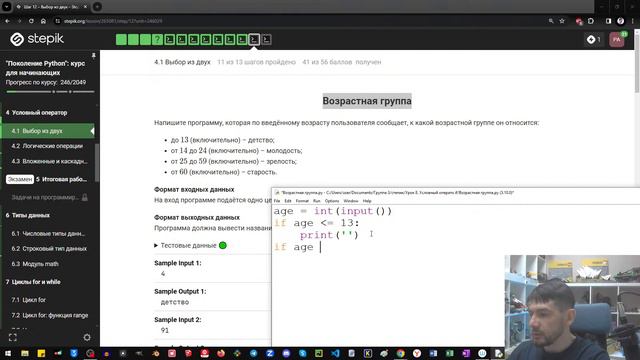This screenshot has width=640, height=360.
Task: Open lesson 6.1 Числовые типы данных
Action: 48,233
